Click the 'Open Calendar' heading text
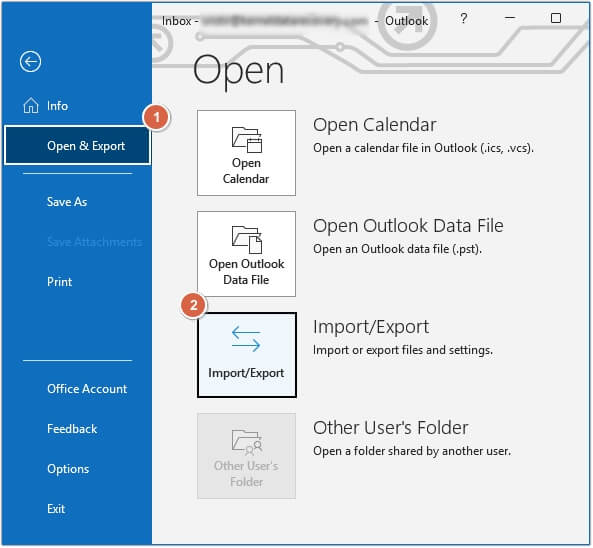 pyautogui.click(x=375, y=125)
